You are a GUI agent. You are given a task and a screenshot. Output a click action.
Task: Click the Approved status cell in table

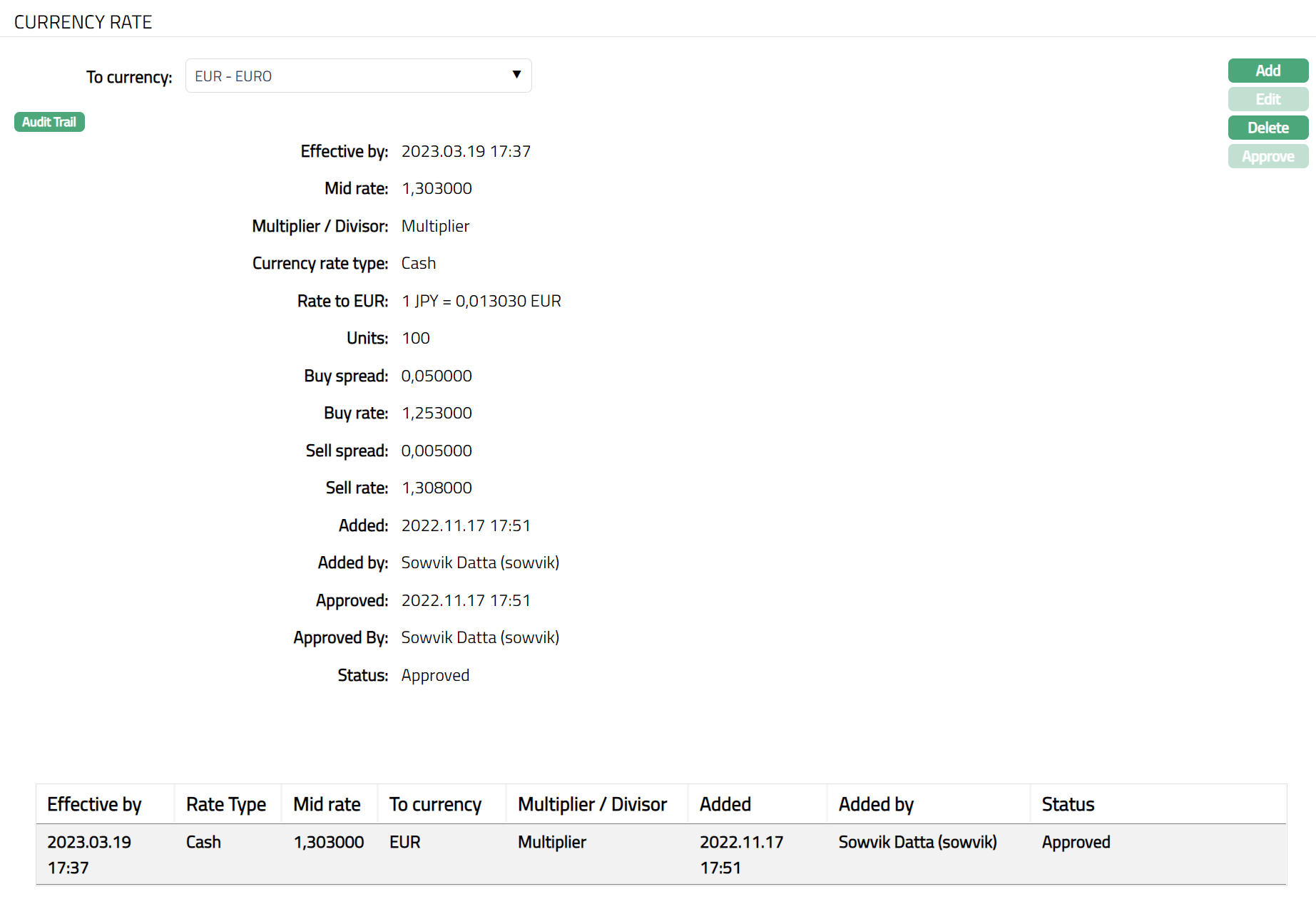1076,842
